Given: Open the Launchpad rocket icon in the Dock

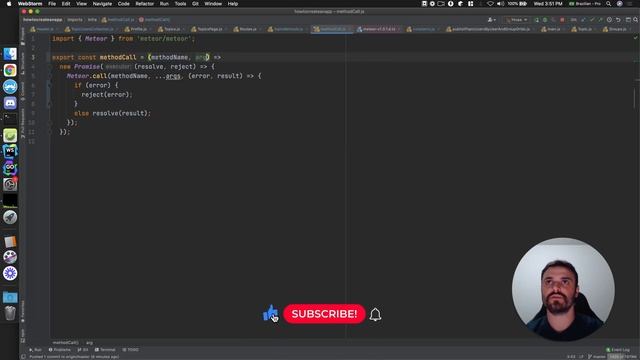Looking at the screenshot, I should click(10, 217).
